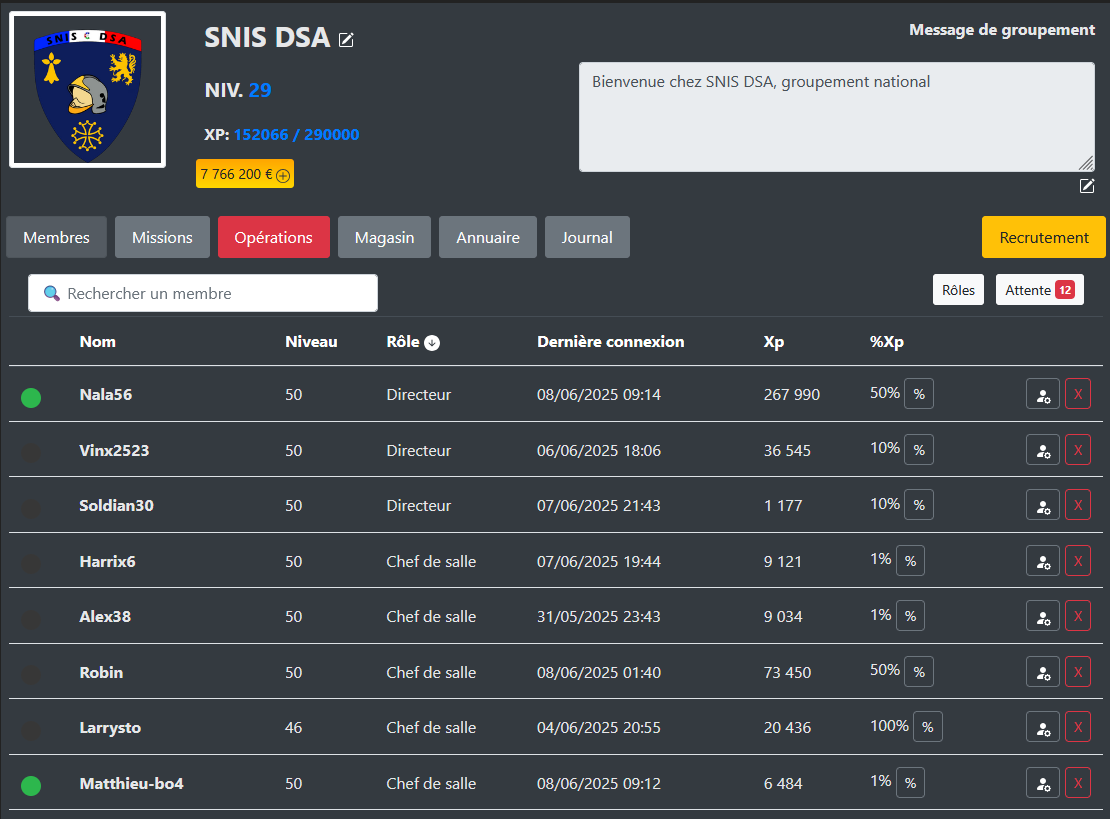Click the Rechercher un membre search field
The image size is (1110, 819).
tap(203, 294)
